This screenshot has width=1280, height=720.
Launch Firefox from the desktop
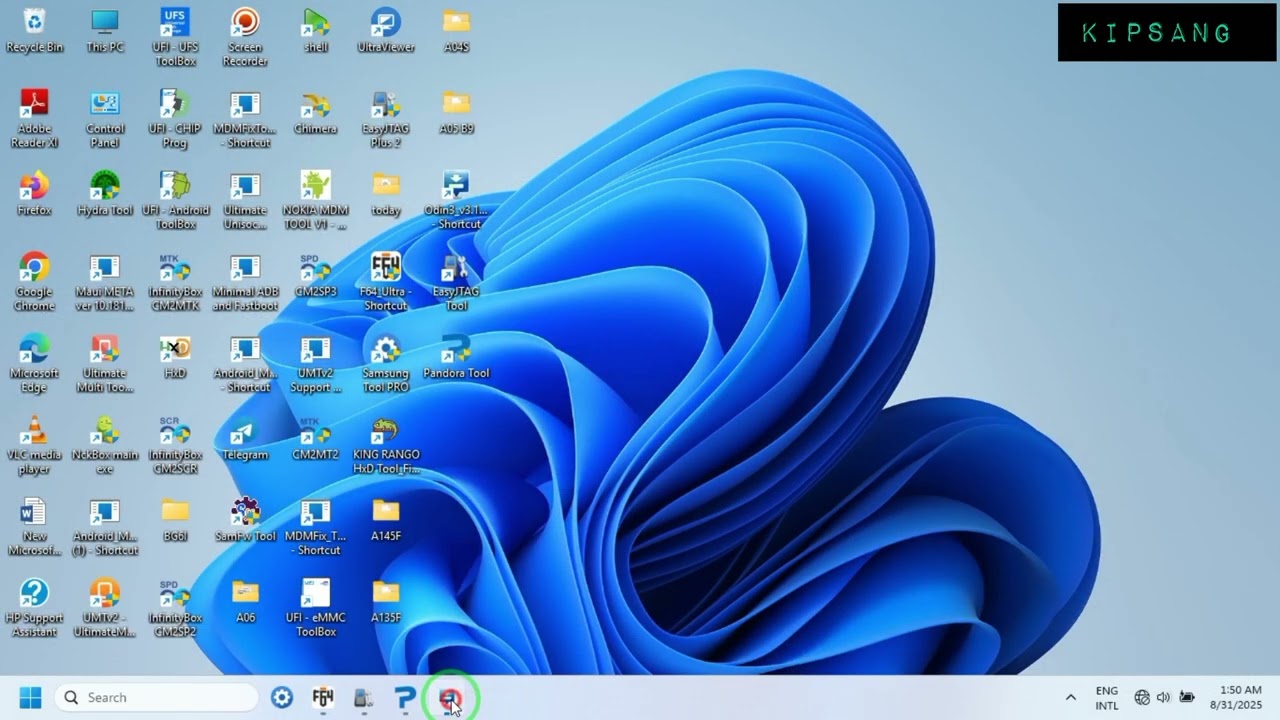[x=34, y=194]
